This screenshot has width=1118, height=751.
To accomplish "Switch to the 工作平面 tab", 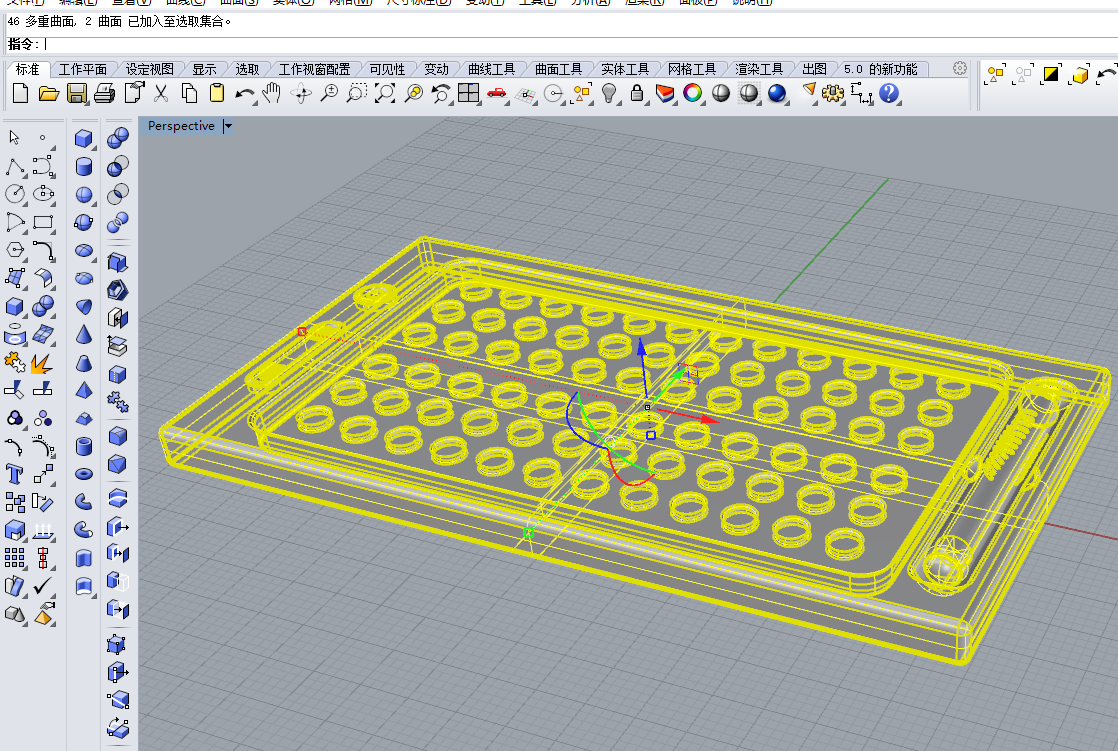I will (x=83, y=69).
